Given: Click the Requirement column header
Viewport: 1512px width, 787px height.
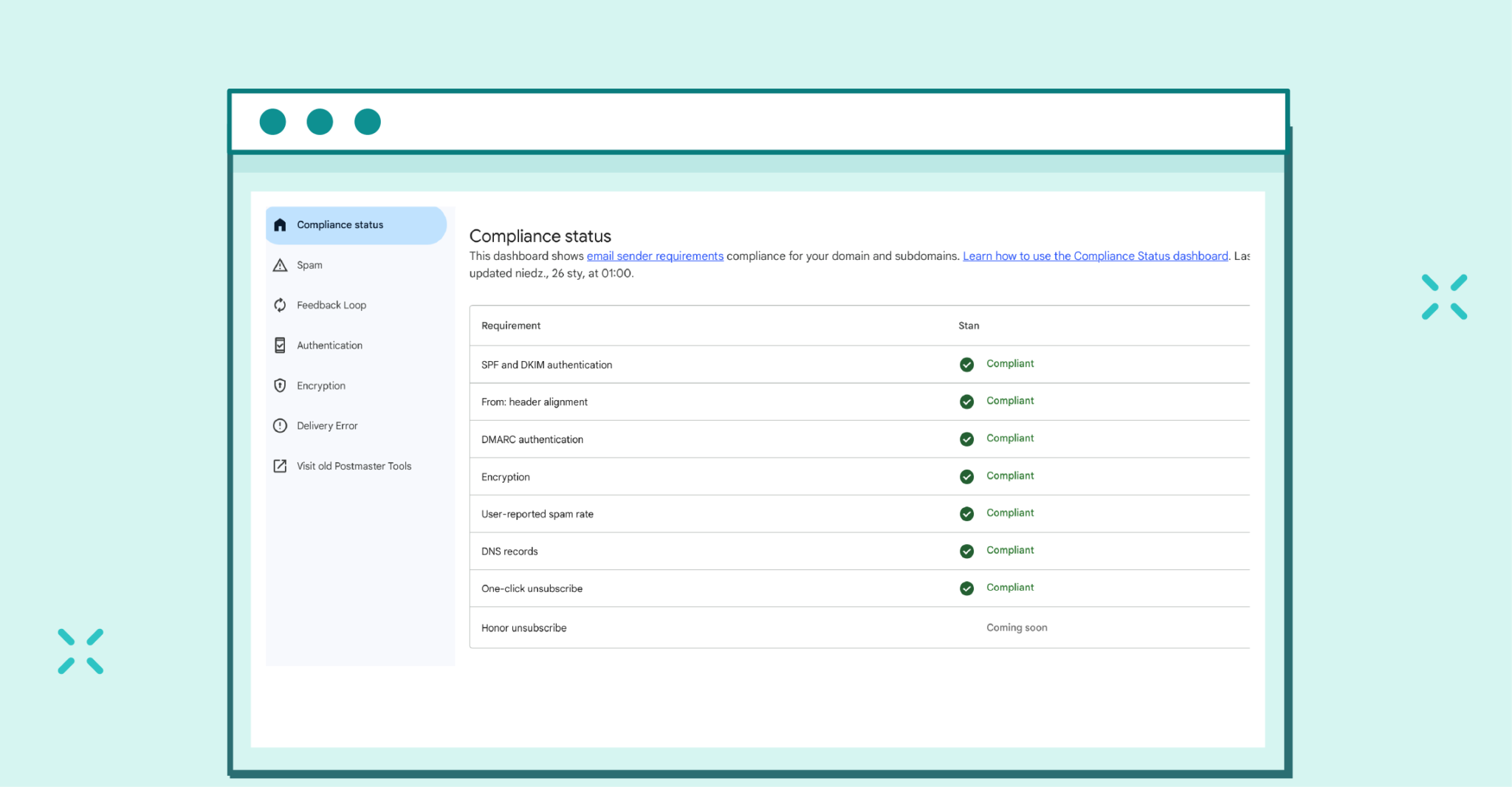Looking at the screenshot, I should [510, 325].
